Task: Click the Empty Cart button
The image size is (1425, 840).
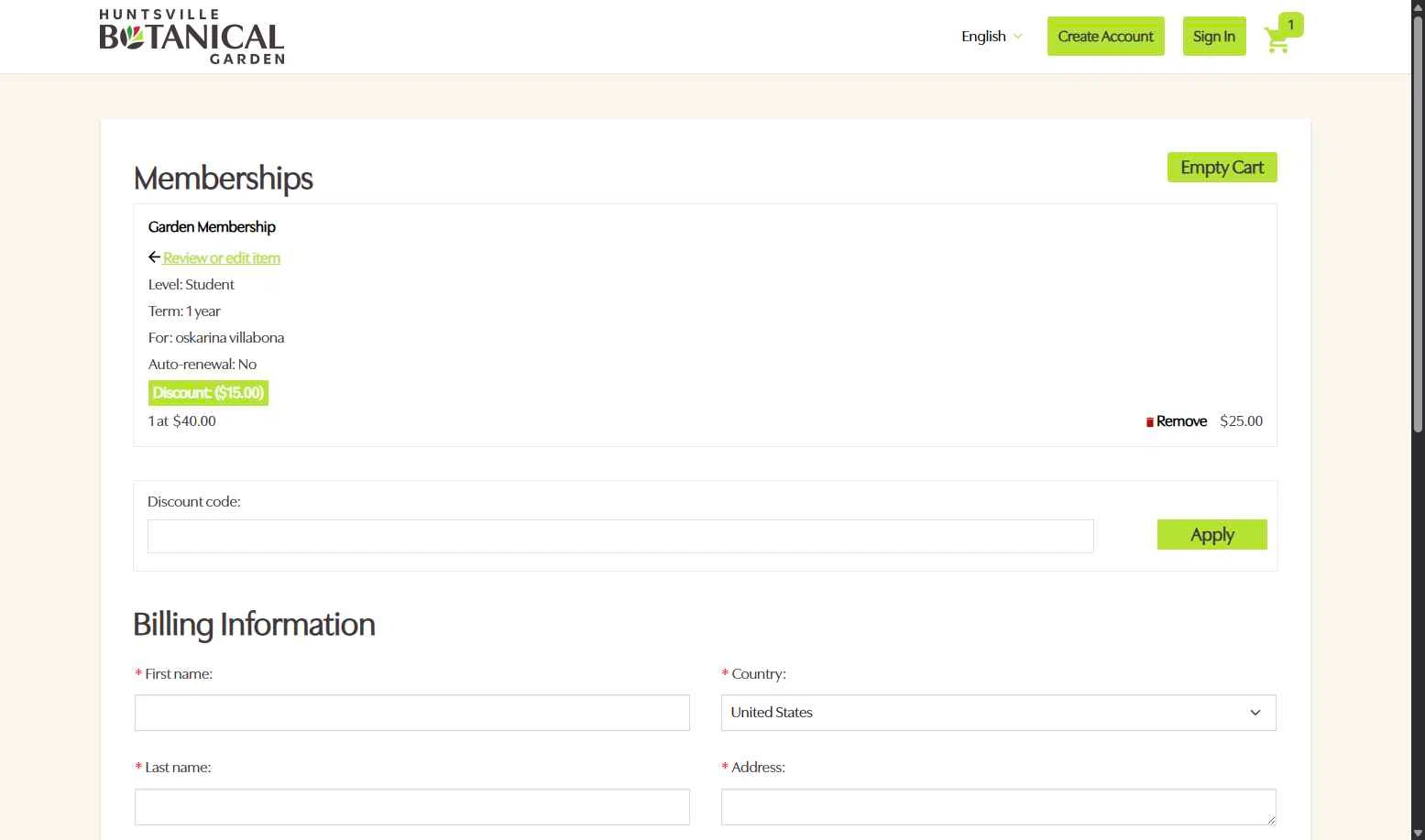Action: point(1222,168)
